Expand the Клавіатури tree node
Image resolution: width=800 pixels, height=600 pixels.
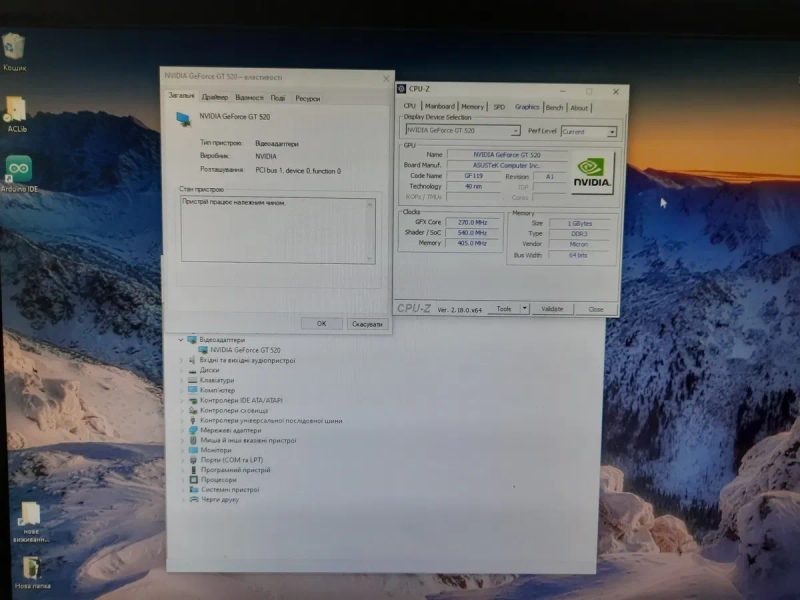(x=181, y=380)
